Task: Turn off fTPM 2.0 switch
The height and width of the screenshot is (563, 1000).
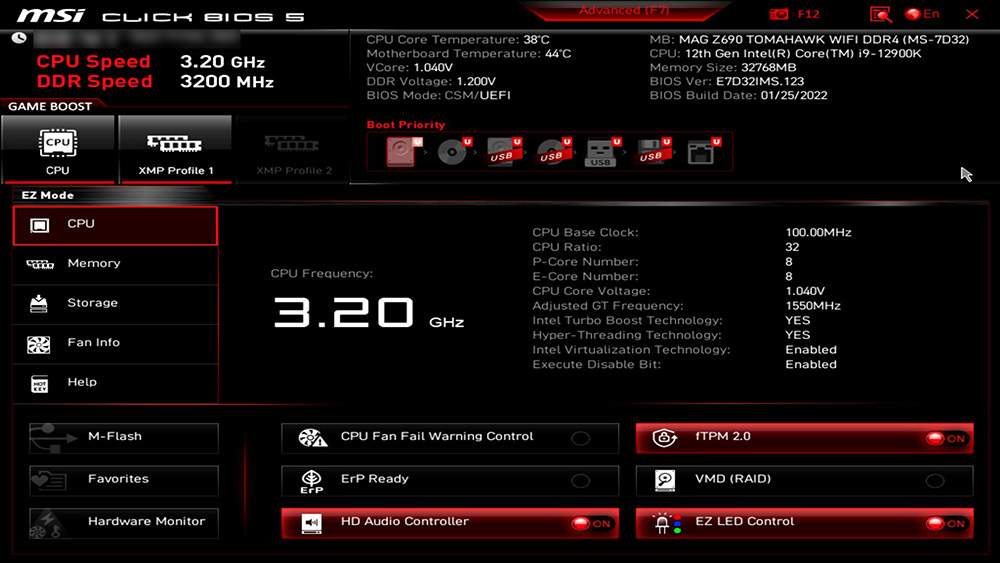Action: pyautogui.click(x=946, y=438)
